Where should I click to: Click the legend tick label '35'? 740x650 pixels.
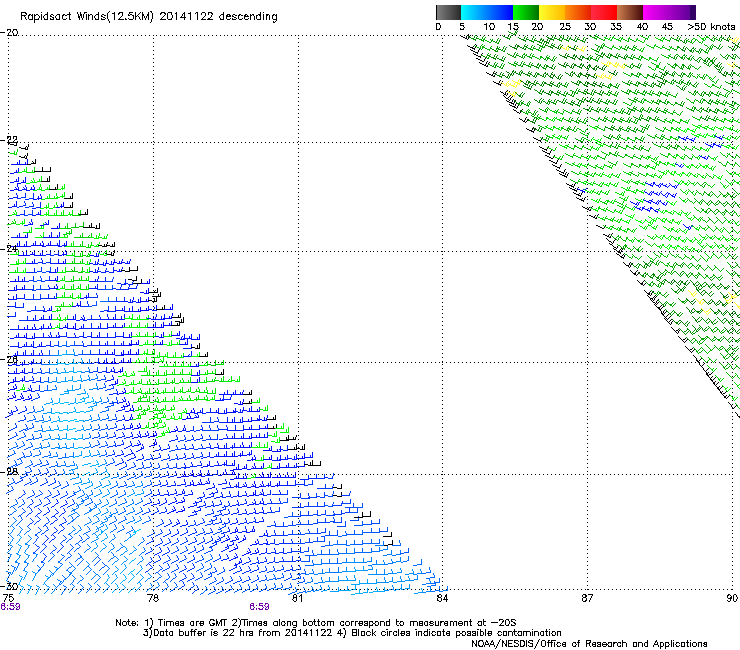click(x=616, y=26)
